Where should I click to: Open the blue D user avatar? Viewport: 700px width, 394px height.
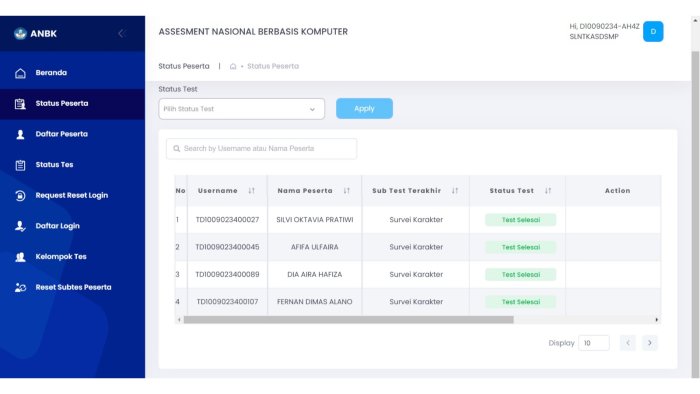pyautogui.click(x=653, y=32)
